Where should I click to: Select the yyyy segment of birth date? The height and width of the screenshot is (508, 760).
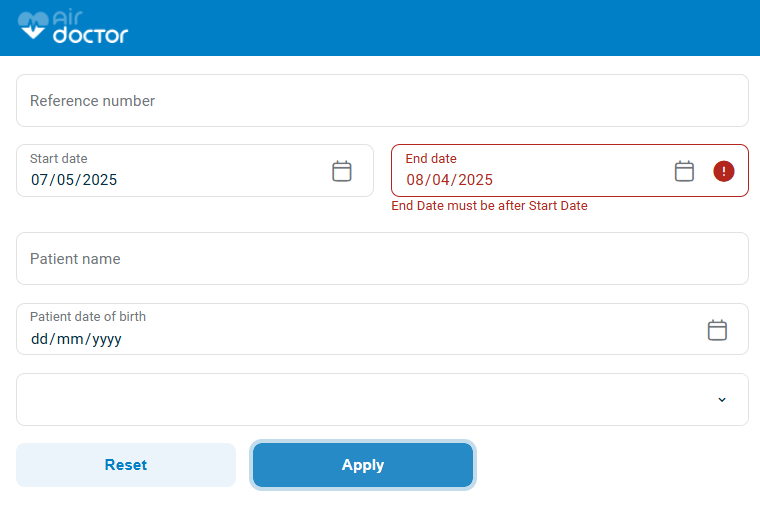(107, 340)
